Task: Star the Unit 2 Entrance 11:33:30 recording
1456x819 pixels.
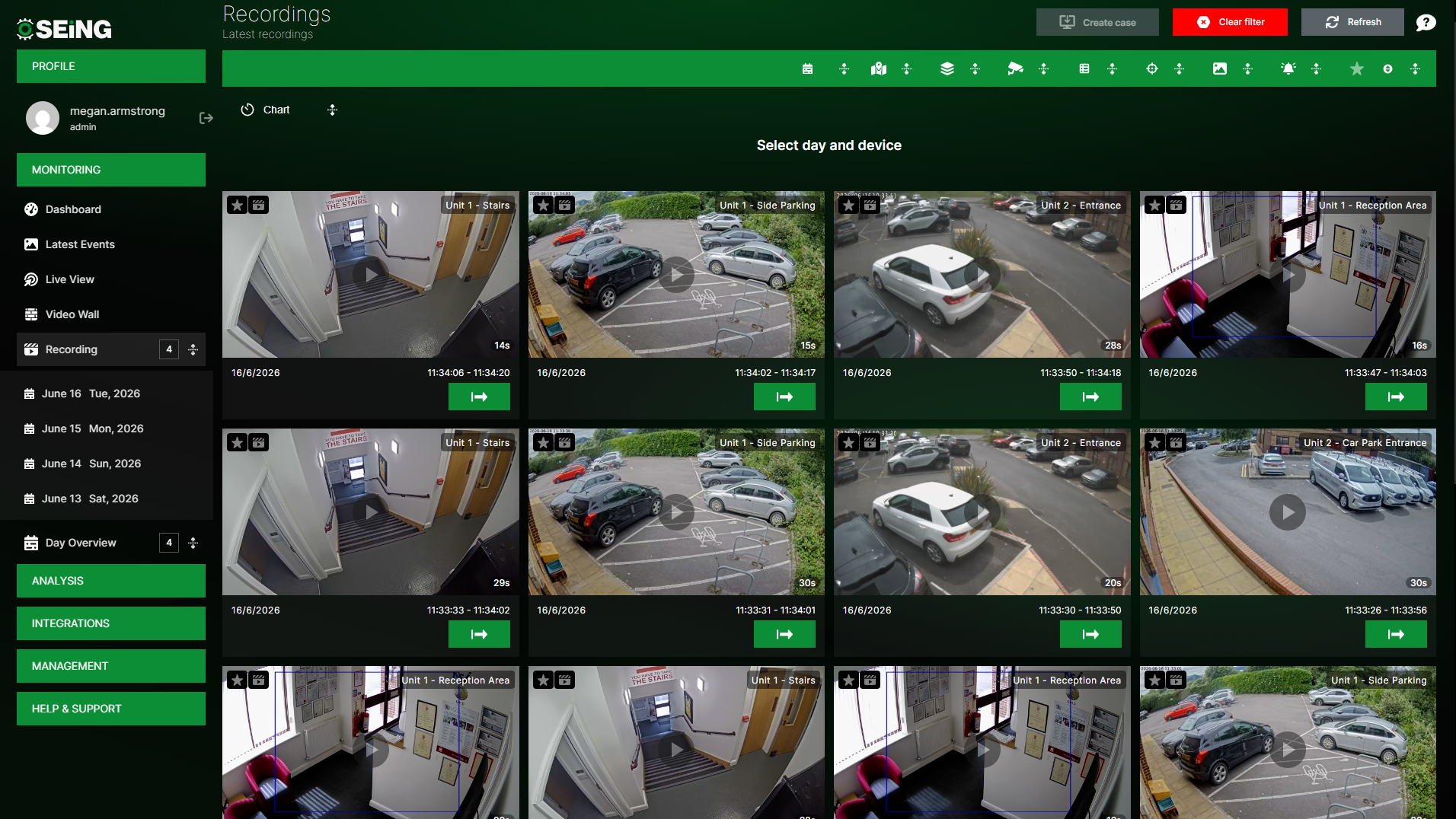Action: (x=849, y=442)
